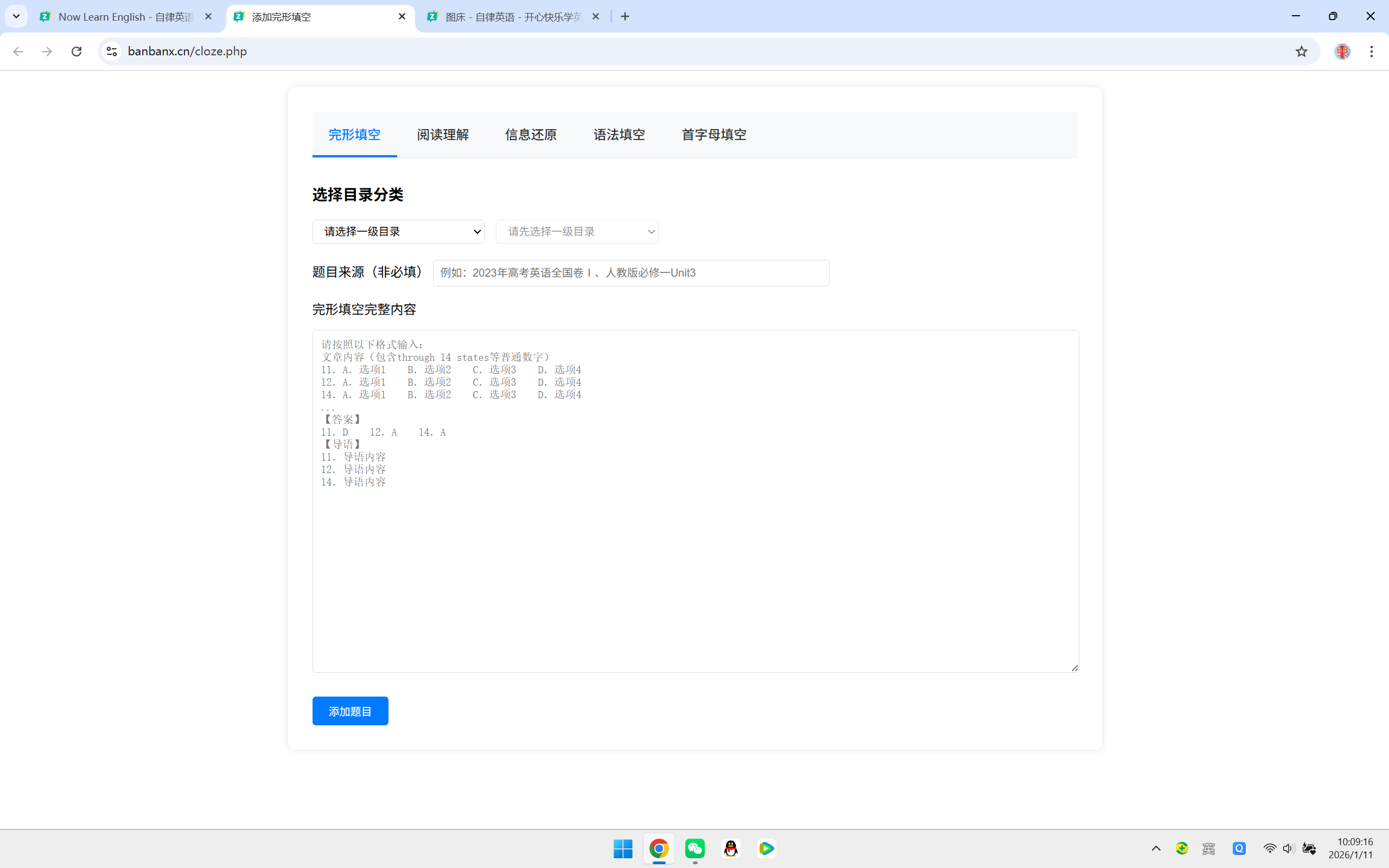Switch to the Now Learn English browser tab
1389x868 pixels.
coord(125,17)
